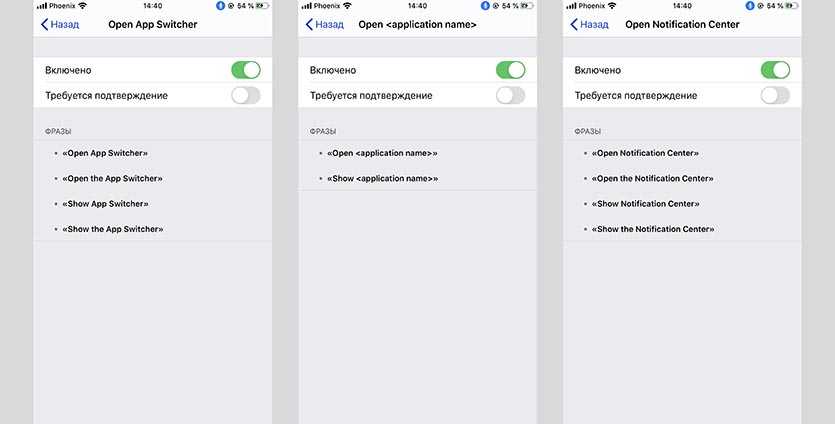Disable Включено toggle for Open application name

coord(511,70)
